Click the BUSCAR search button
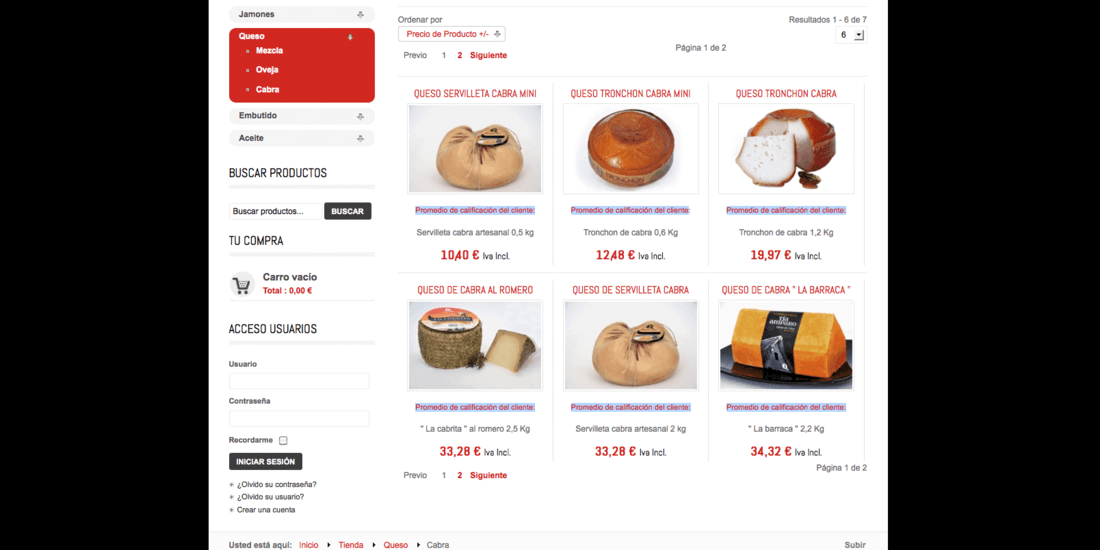This screenshot has height=550, width=1100. 347,211
